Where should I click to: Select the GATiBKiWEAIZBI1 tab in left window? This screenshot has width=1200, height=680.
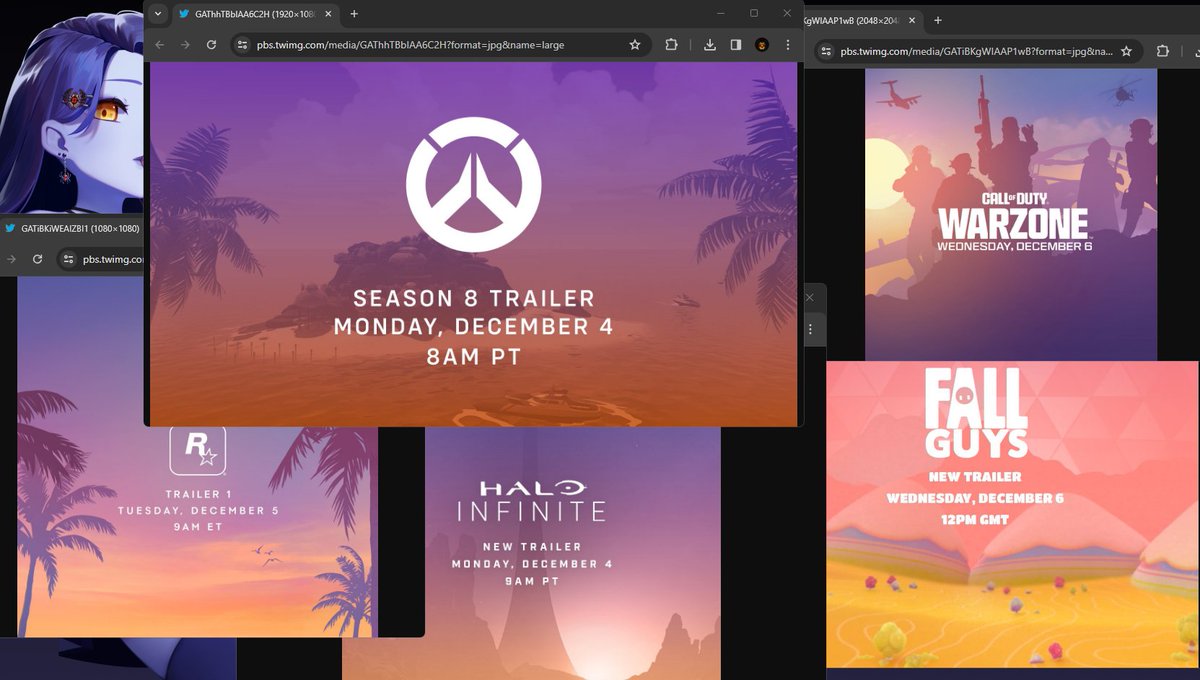[72, 228]
